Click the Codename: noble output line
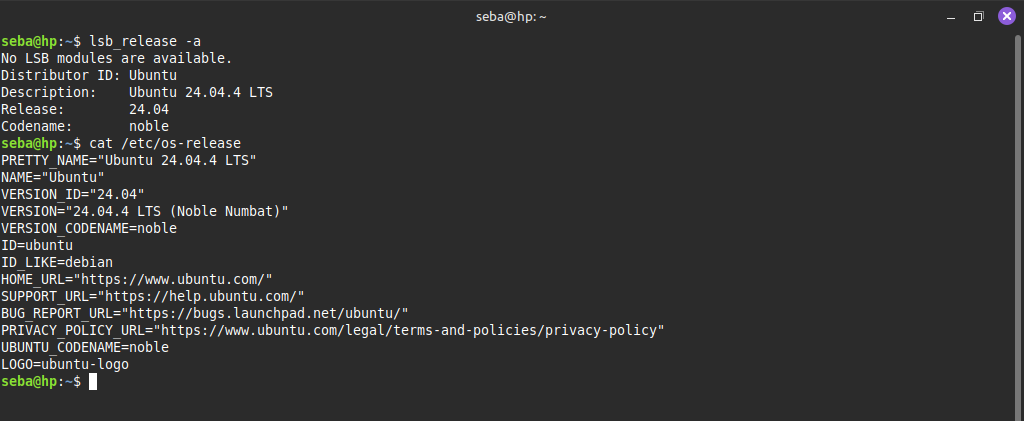1024x421 pixels. (x=85, y=126)
